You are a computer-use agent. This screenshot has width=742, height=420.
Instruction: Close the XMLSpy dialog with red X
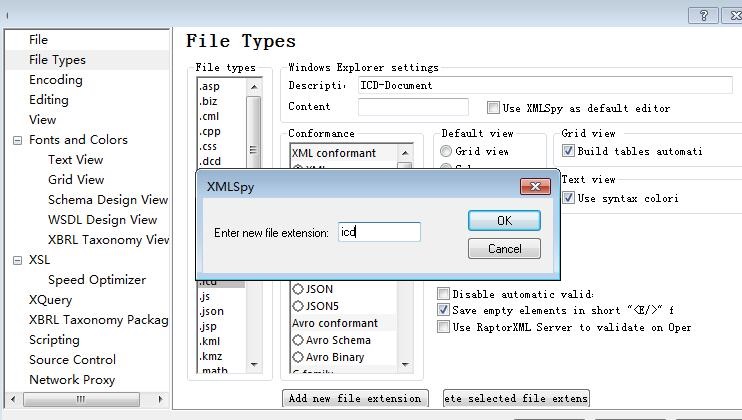535,186
